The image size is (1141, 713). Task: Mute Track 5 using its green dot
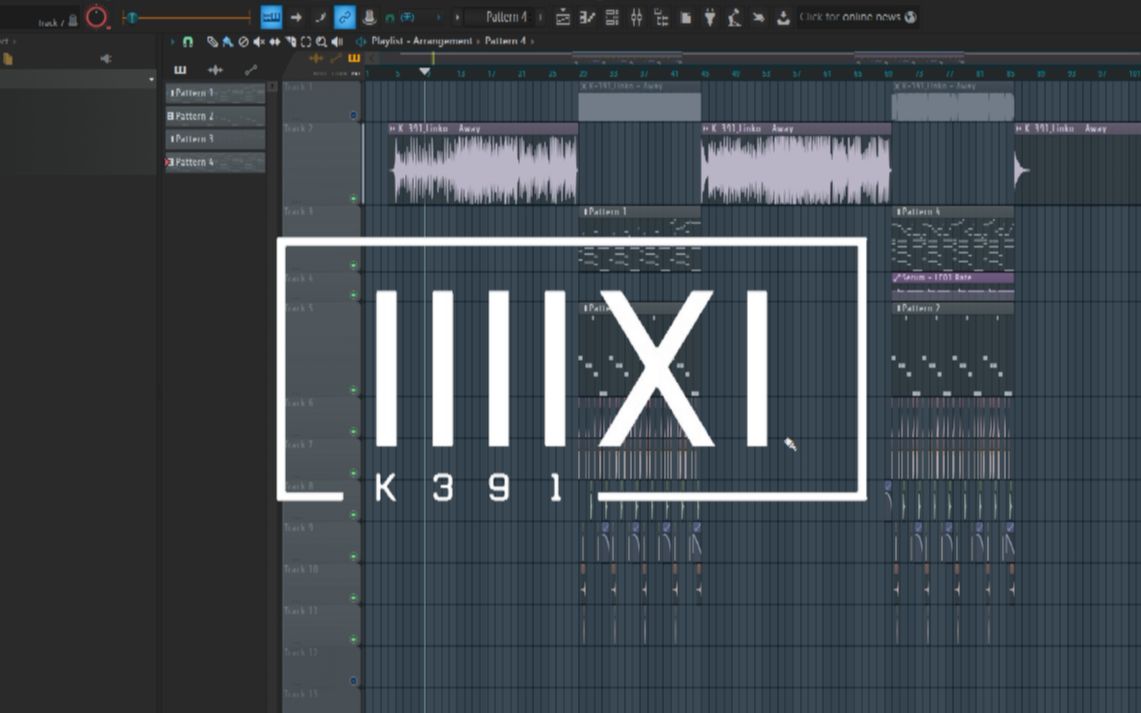point(354,390)
